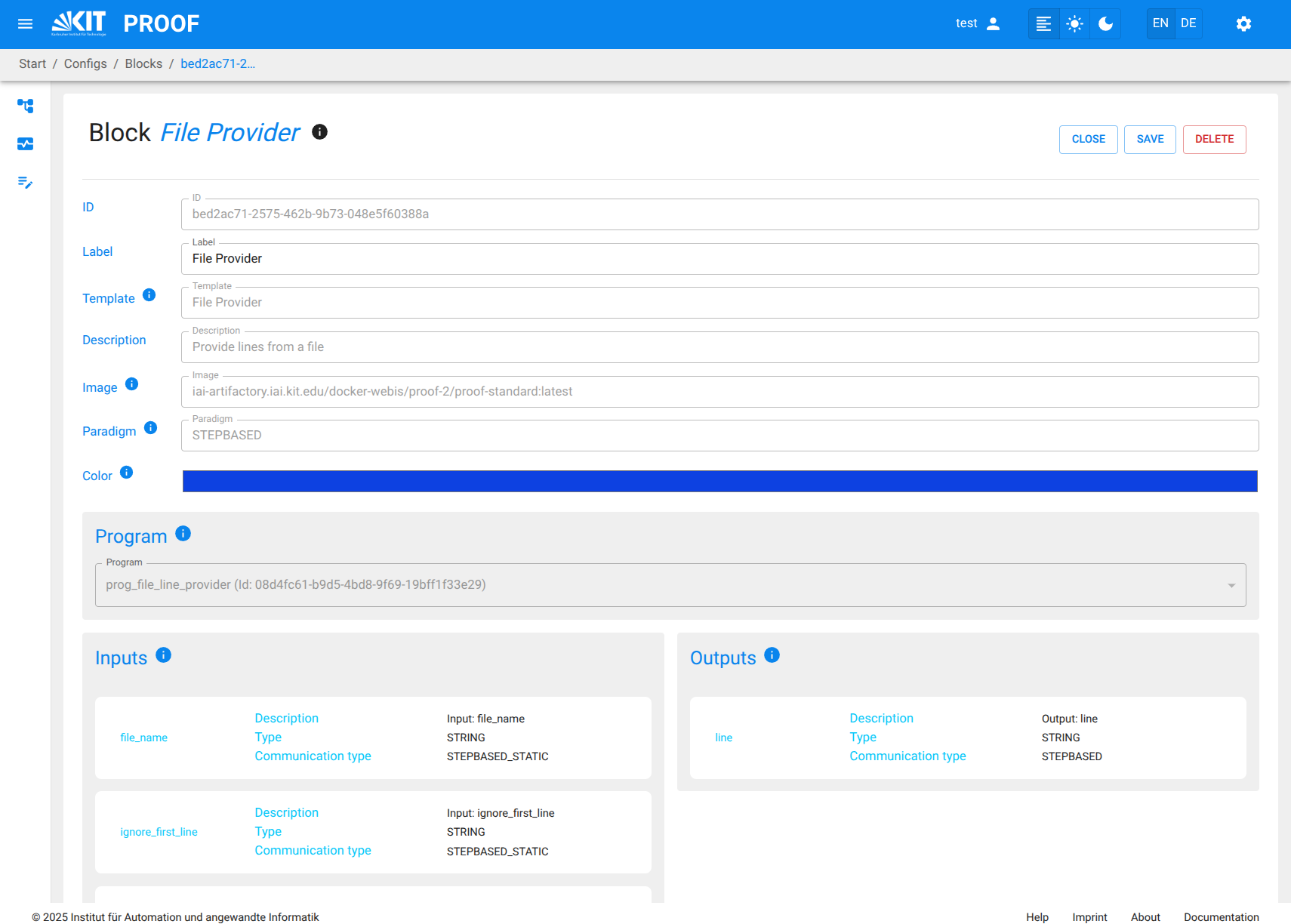Expand Communication type for the line output
This screenshot has height=924, width=1291.
[907, 756]
